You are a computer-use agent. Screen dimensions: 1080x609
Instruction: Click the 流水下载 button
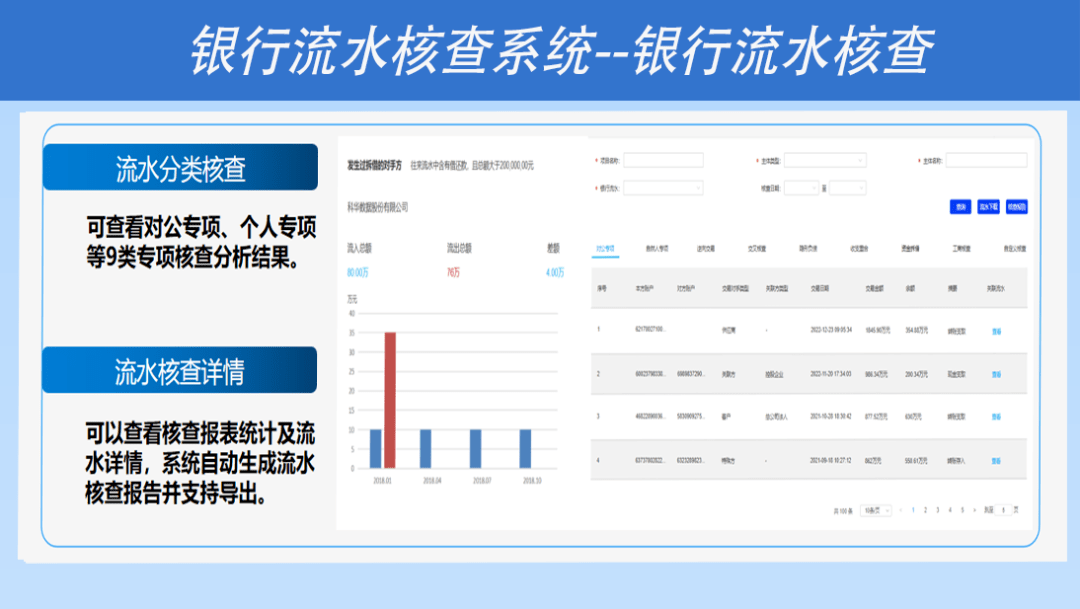tap(988, 207)
